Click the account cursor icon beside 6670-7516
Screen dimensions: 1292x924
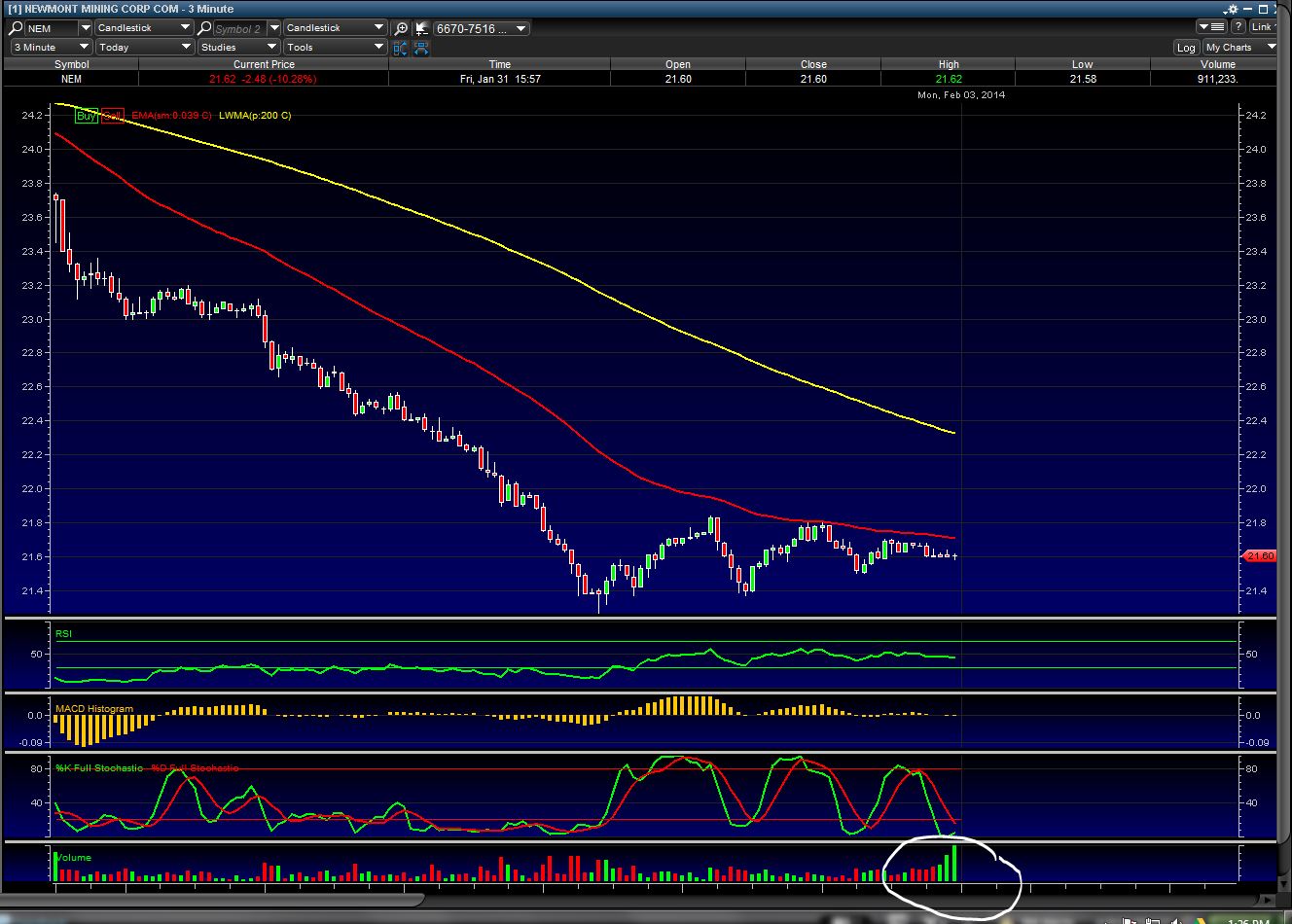pyautogui.click(x=421, y=28)
